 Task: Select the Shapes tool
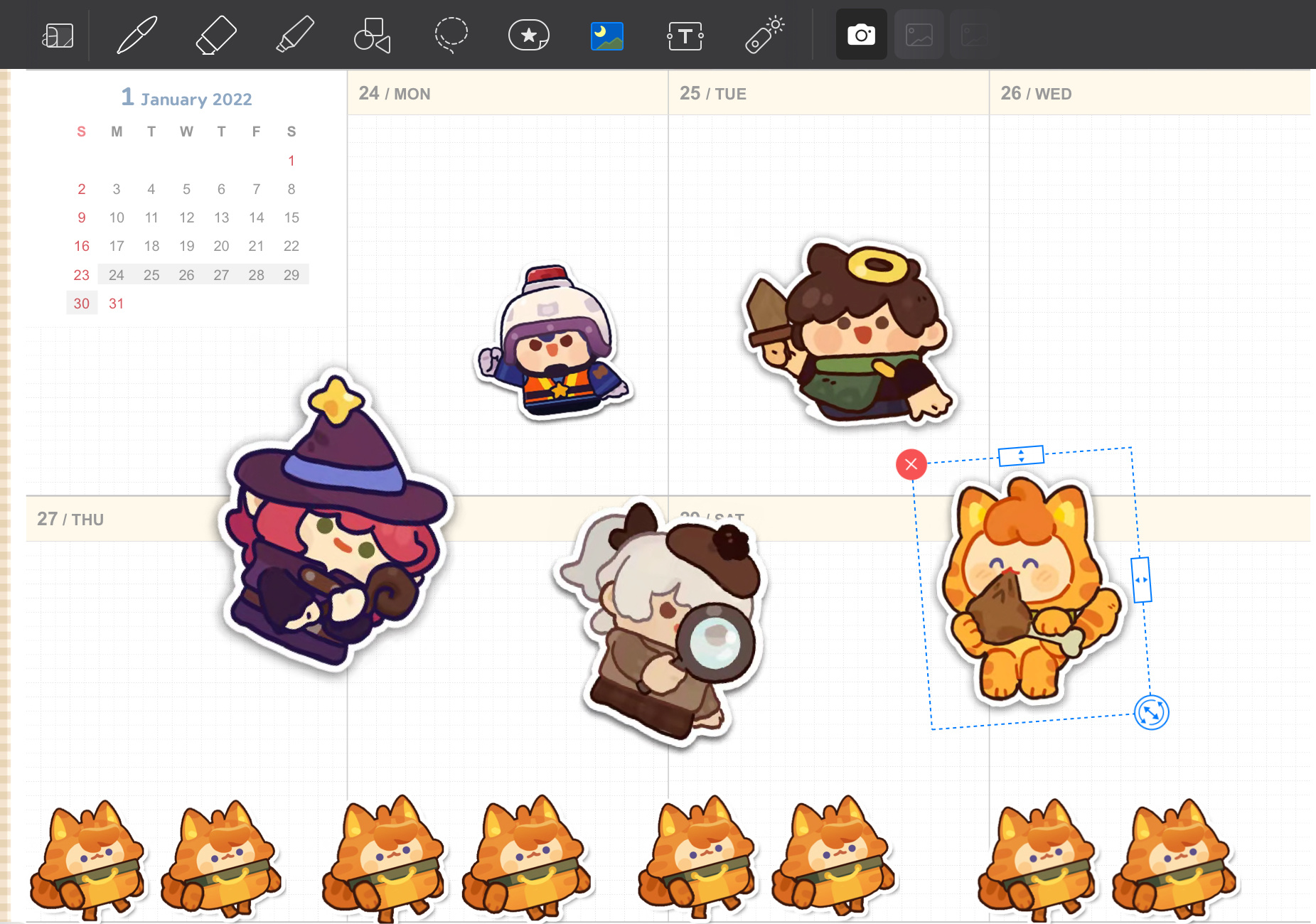pos(373,35)
